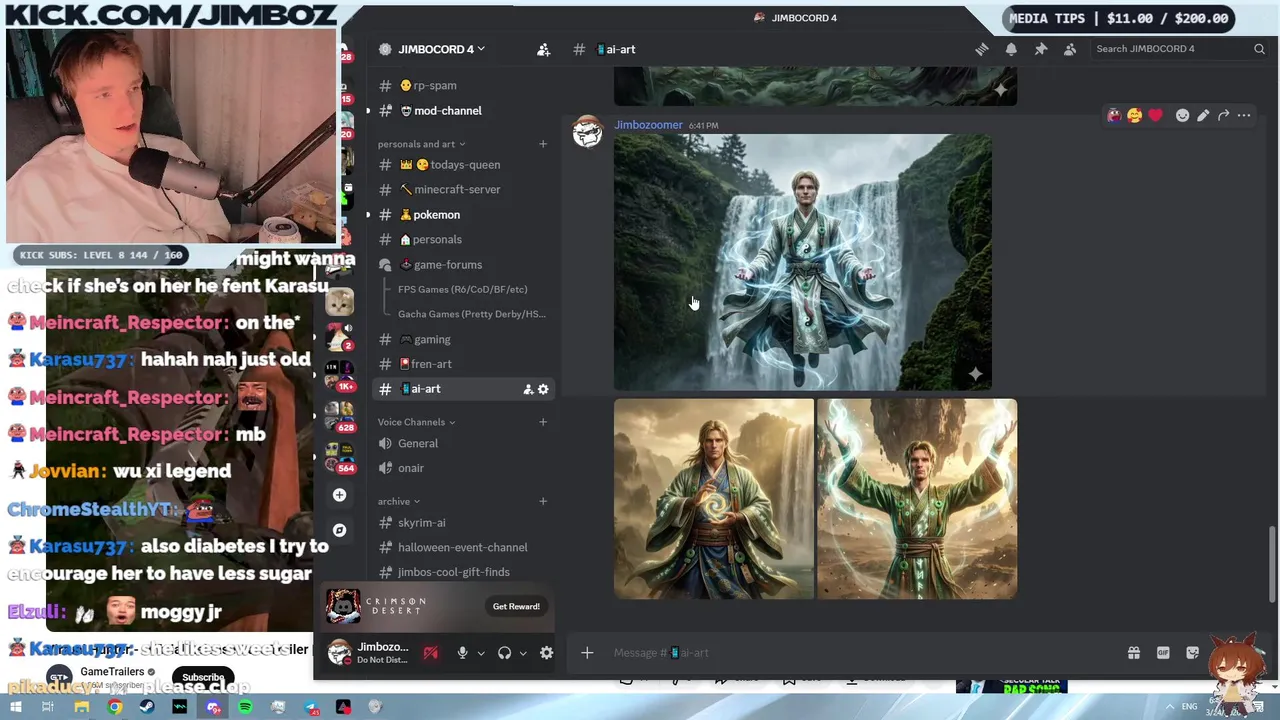Click the Jimbozoomer username link
The height and width of the screenshot is (720, 1280).
click(648, 125)
